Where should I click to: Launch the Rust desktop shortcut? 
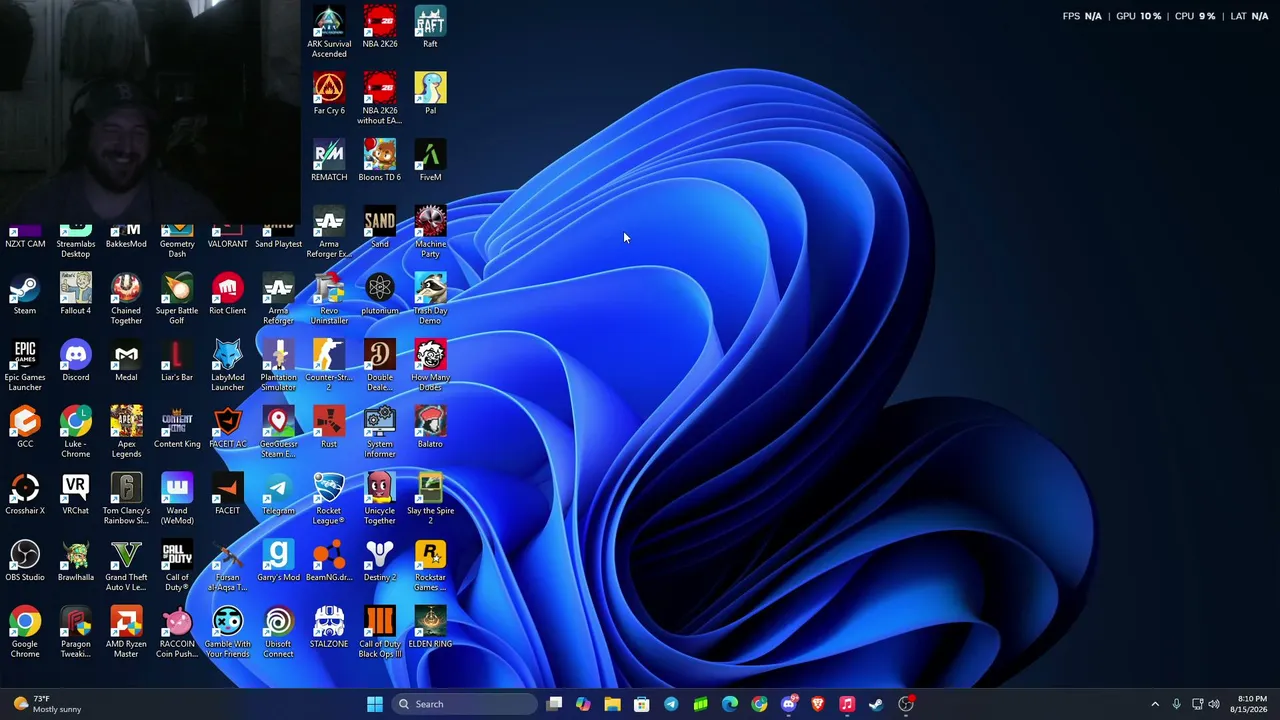tap(329, 426)
